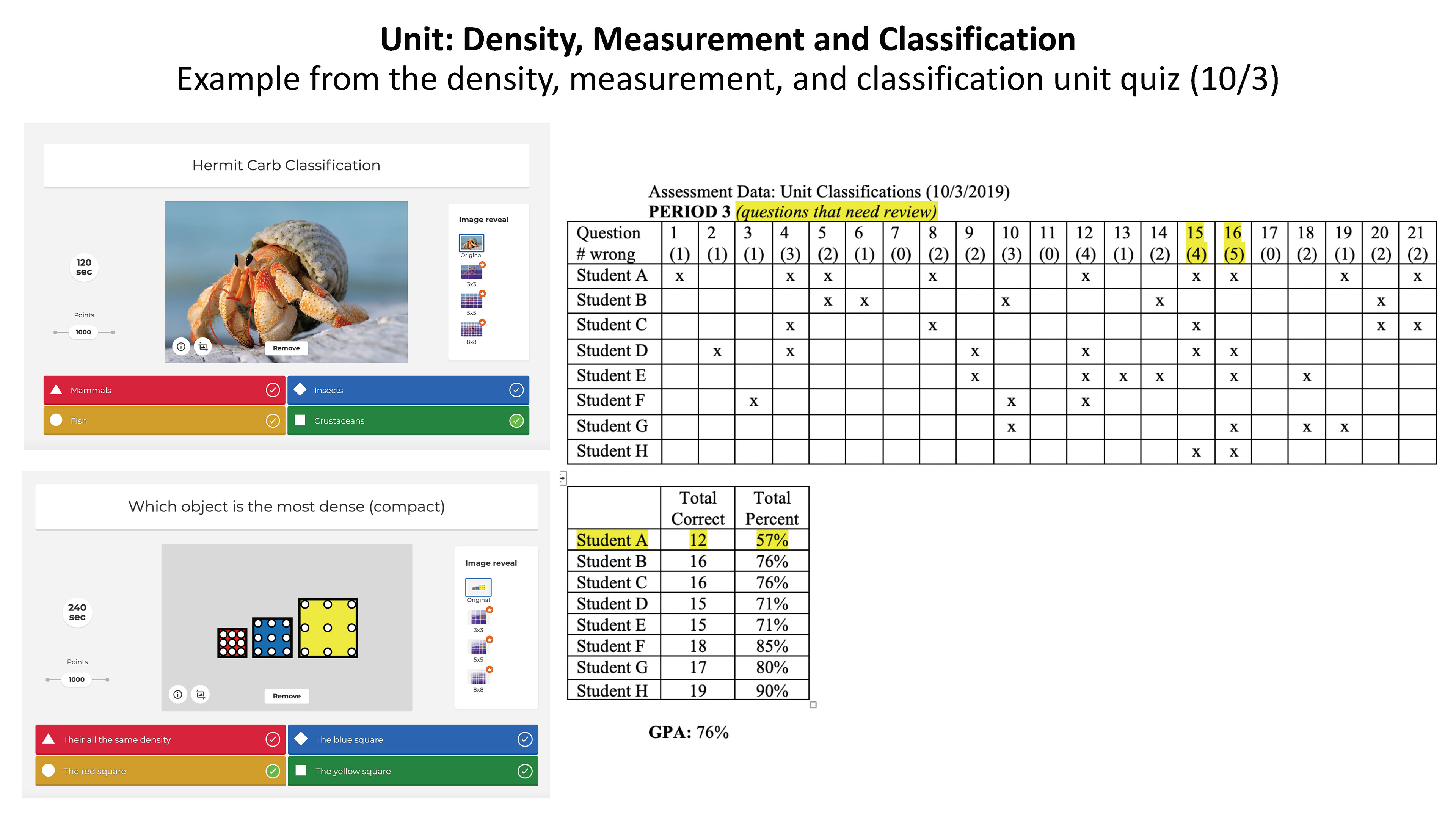This screenshot has width=1456, height=819.
Task: Click the highlighted questions that need review text
Action: pos(836,212)
